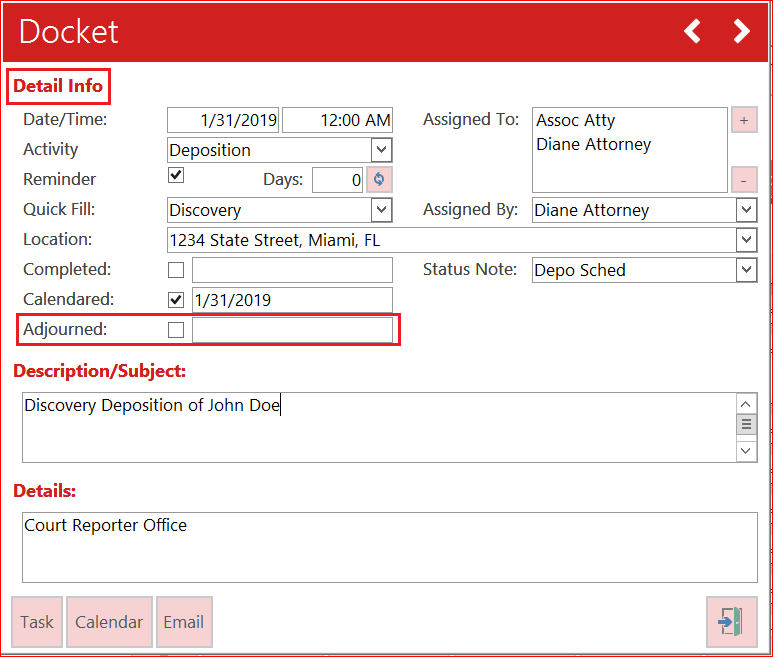This screenshot has height=657, width=773.
Task: Check the Completed checkbox
Action: coord(176,270)
